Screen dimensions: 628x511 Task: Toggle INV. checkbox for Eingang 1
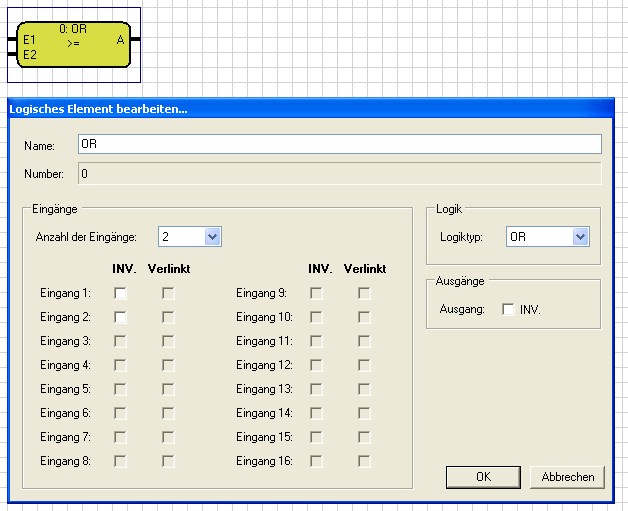pos(120,293)
